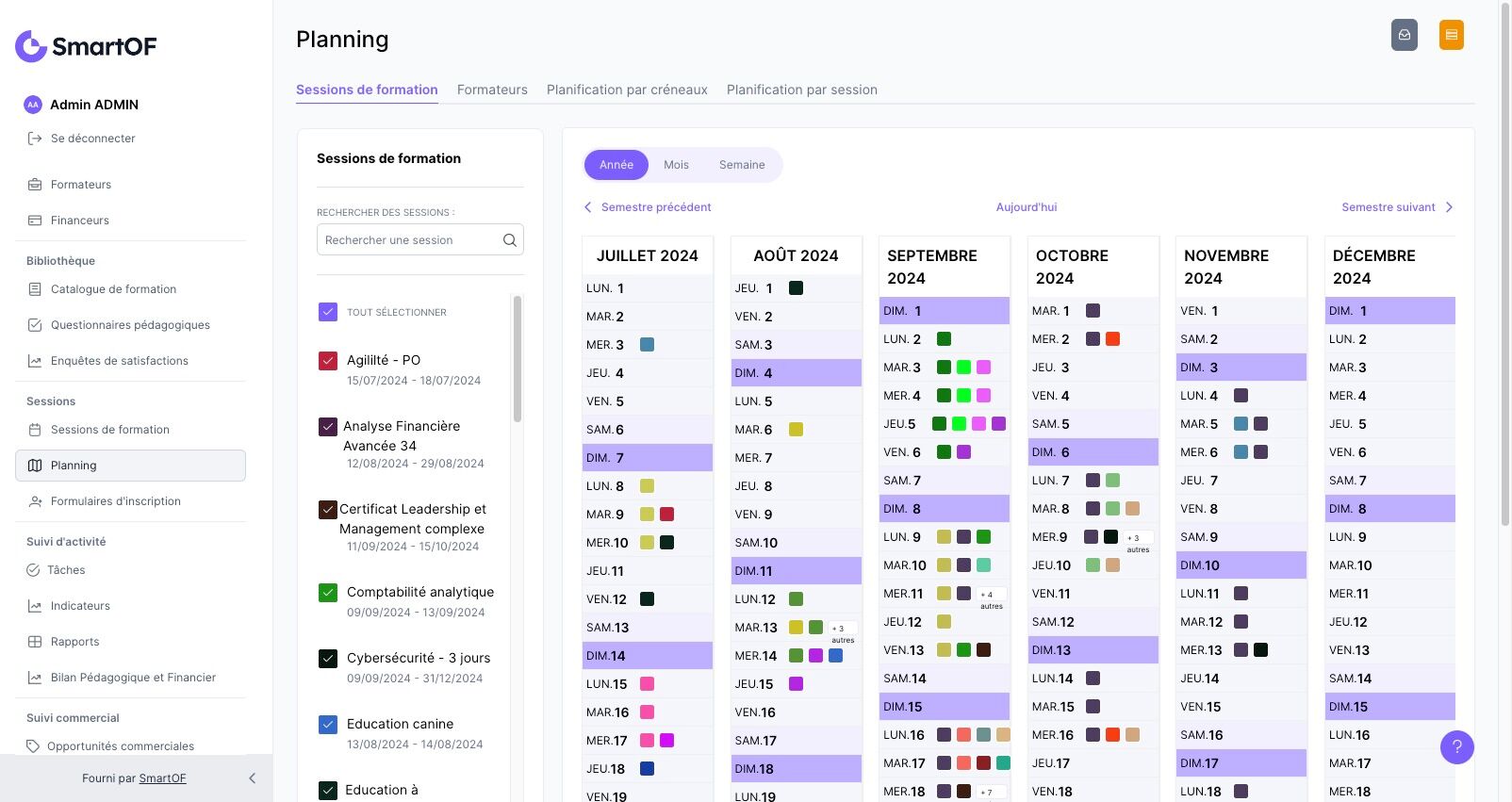
Task: Select the Mois view
Action: point(676,165)
